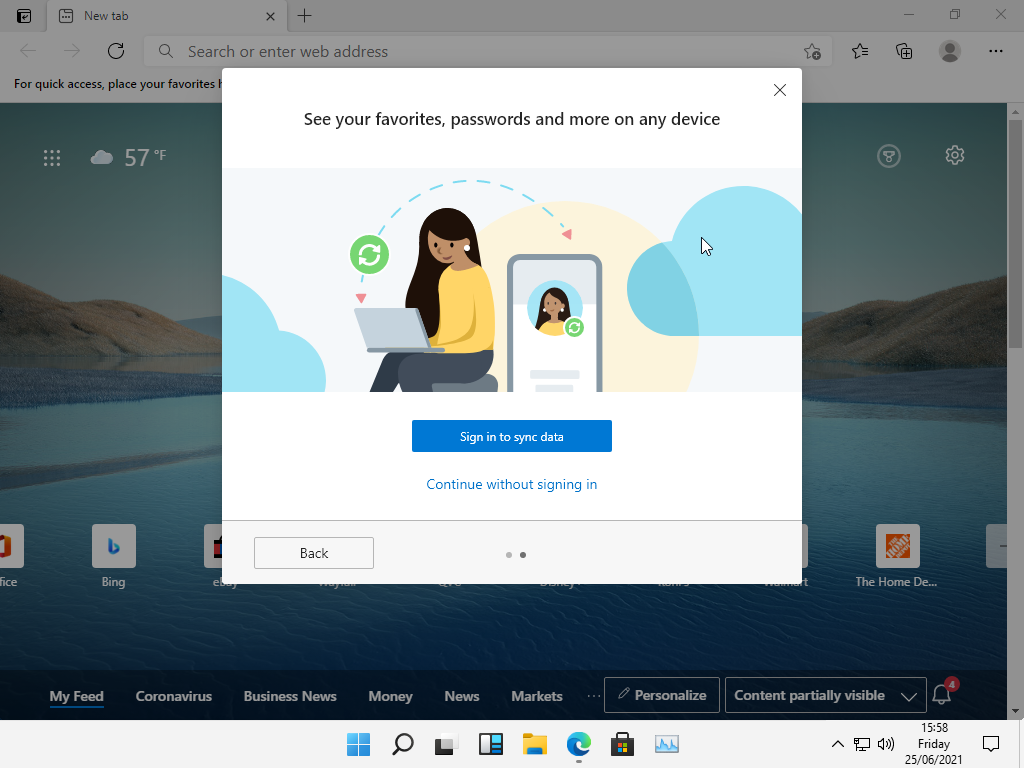The height and width of the screenshot is (768, 1024).
Task: Click Sign in to sync data
Action: (x=511, y=436)
